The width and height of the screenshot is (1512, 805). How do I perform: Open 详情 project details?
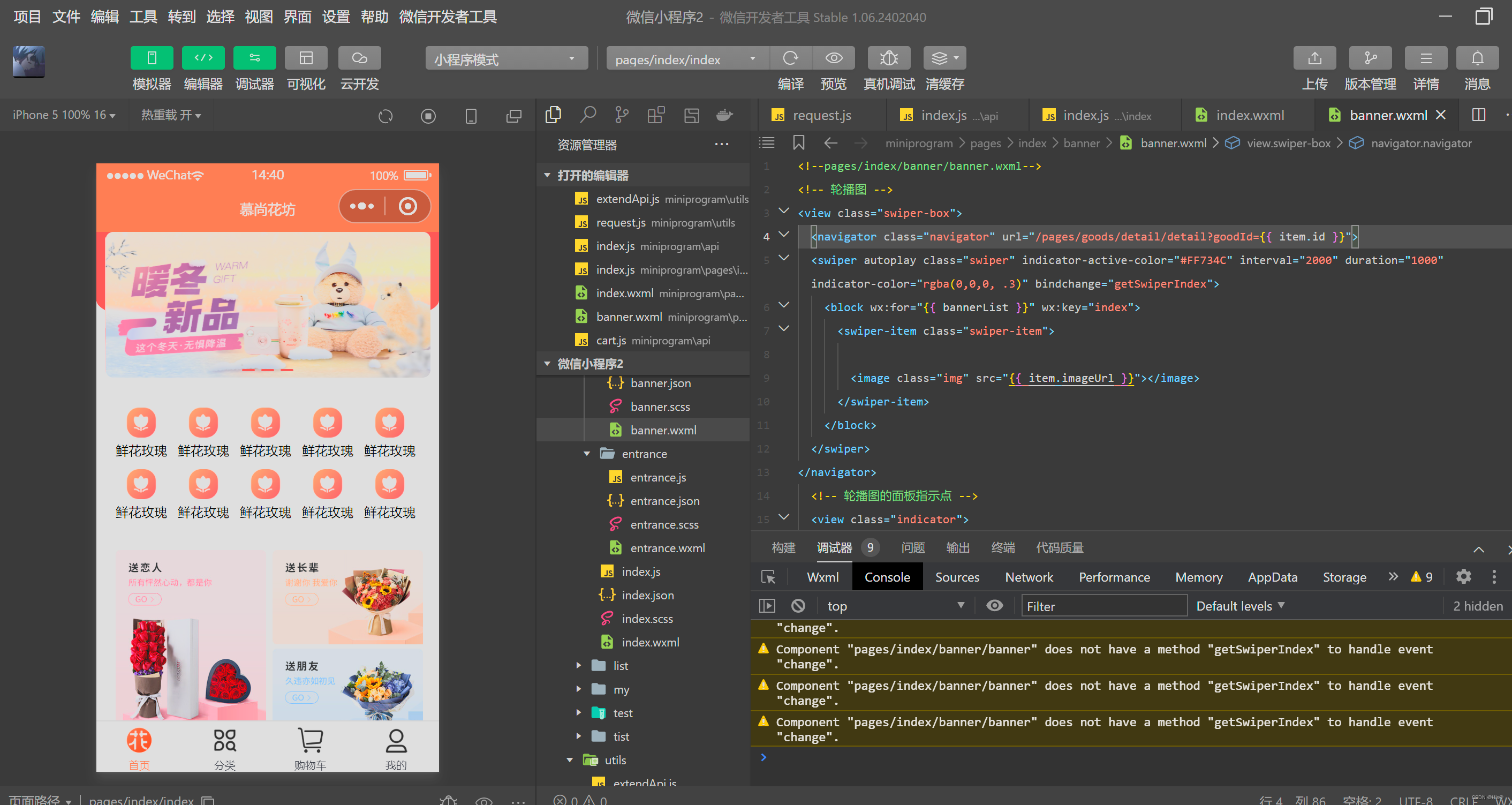pyautogui.click(x=1425, y=57)
